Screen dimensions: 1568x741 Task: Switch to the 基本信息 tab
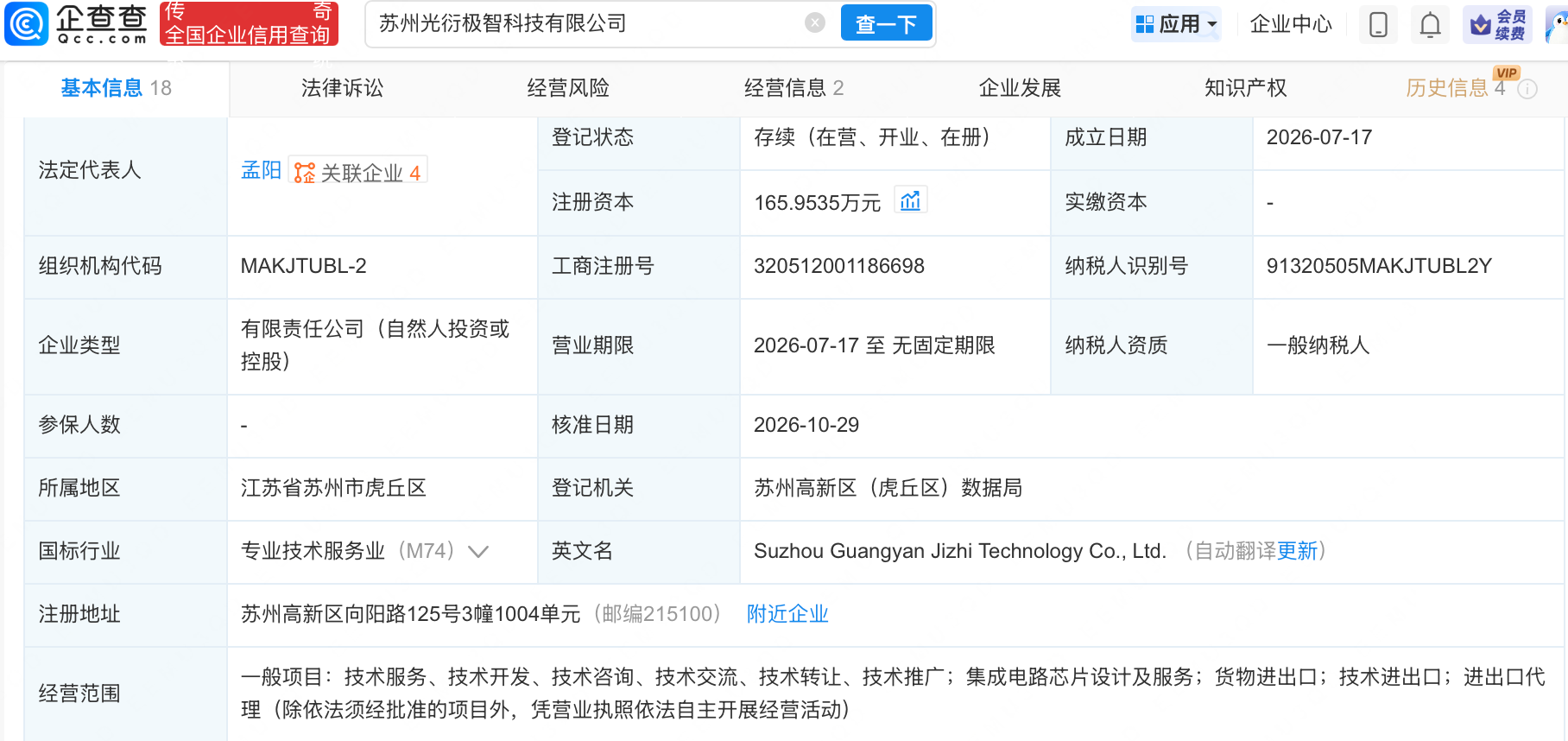[x=117, y=88]
